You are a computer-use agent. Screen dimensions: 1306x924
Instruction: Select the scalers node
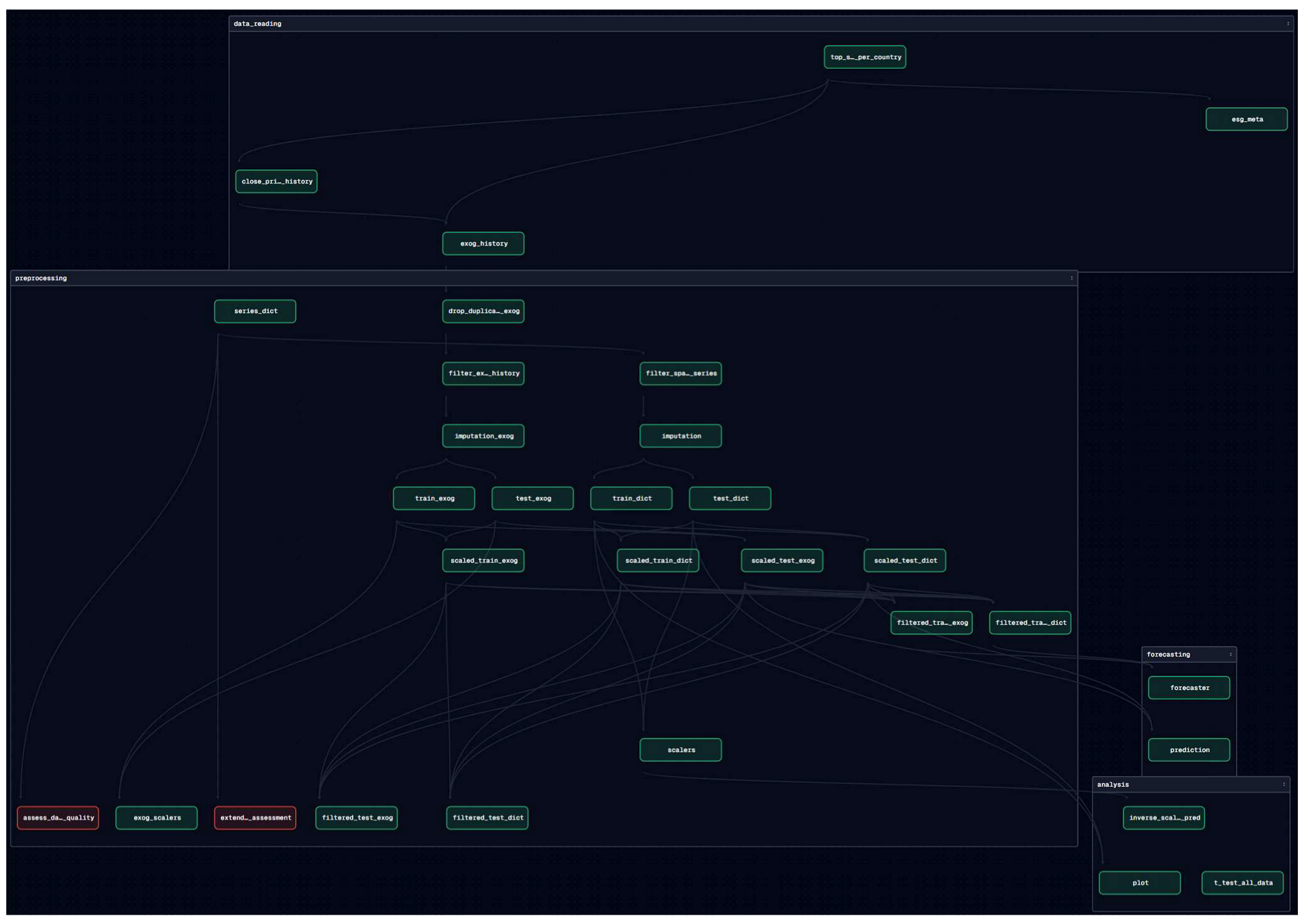pyautogui.click(x=680, y=750)
